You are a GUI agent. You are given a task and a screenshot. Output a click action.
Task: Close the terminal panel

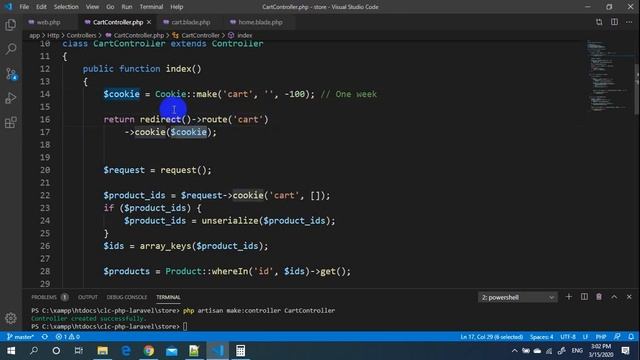[x=629, y=297]
